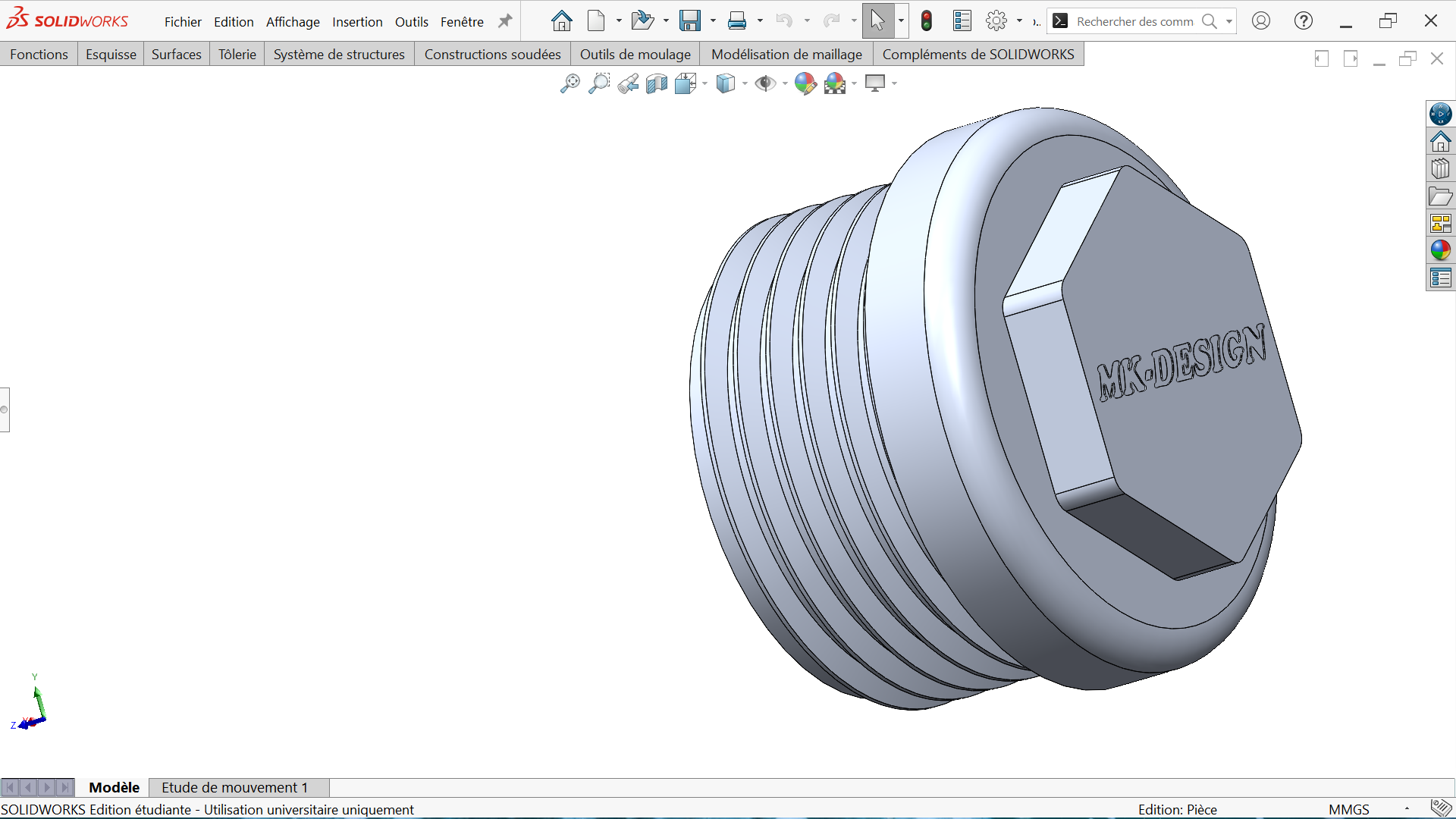The image size is (1456, 819).
Task: Open File Explorer task pane folder icon
Action: pos(1441,196)
